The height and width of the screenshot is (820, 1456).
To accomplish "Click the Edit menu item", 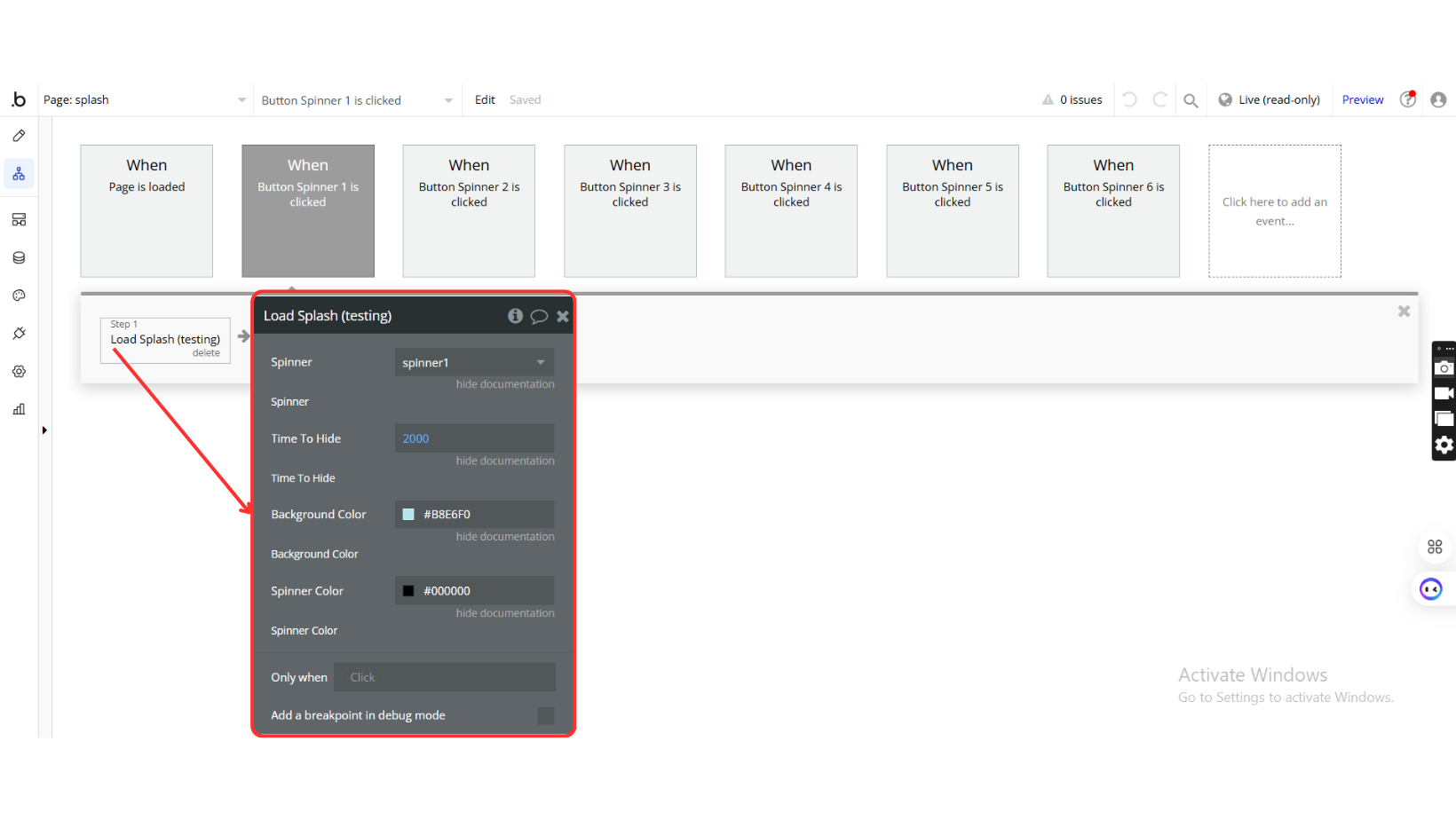I will click(485, 99).
